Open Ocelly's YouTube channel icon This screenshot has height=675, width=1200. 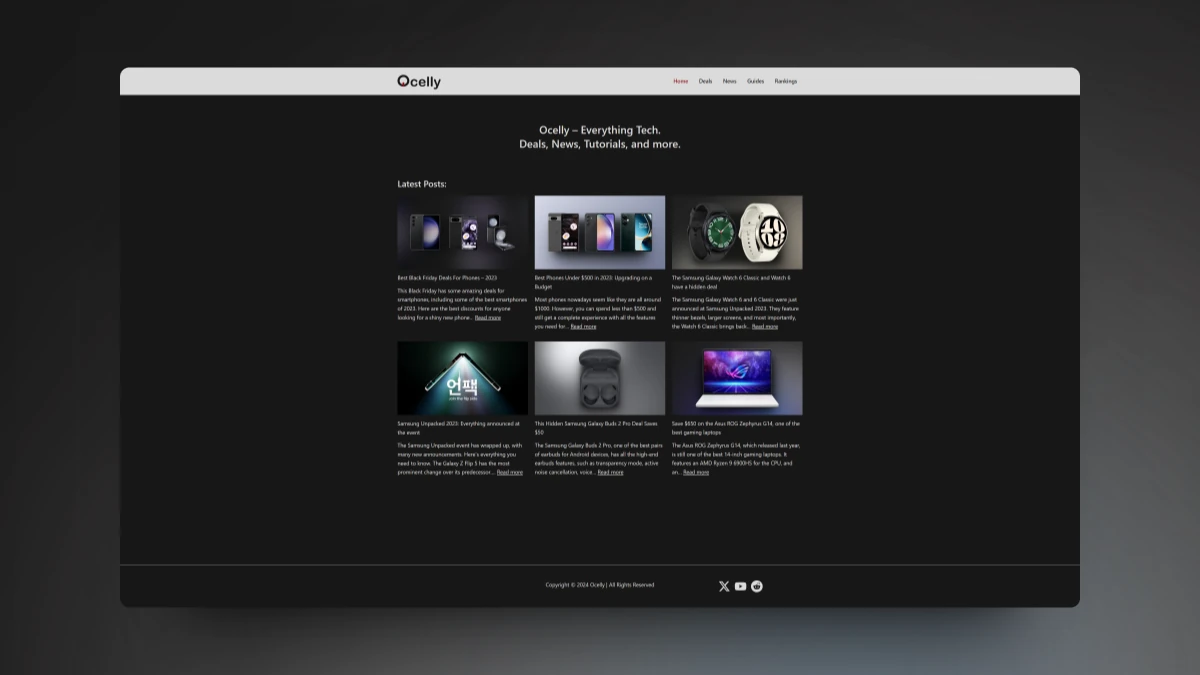(740, 586)
